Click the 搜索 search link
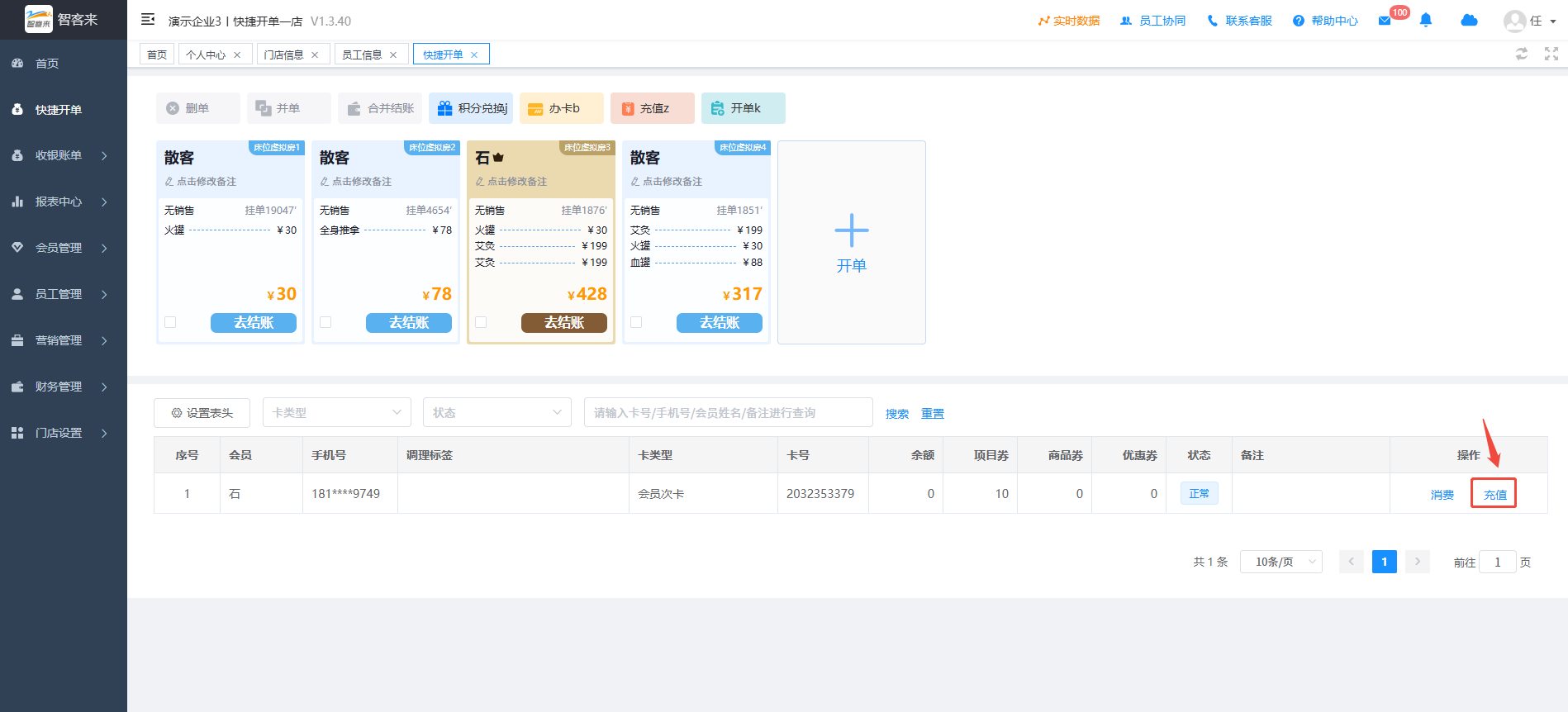1568x712 pixels. point(897,413)
